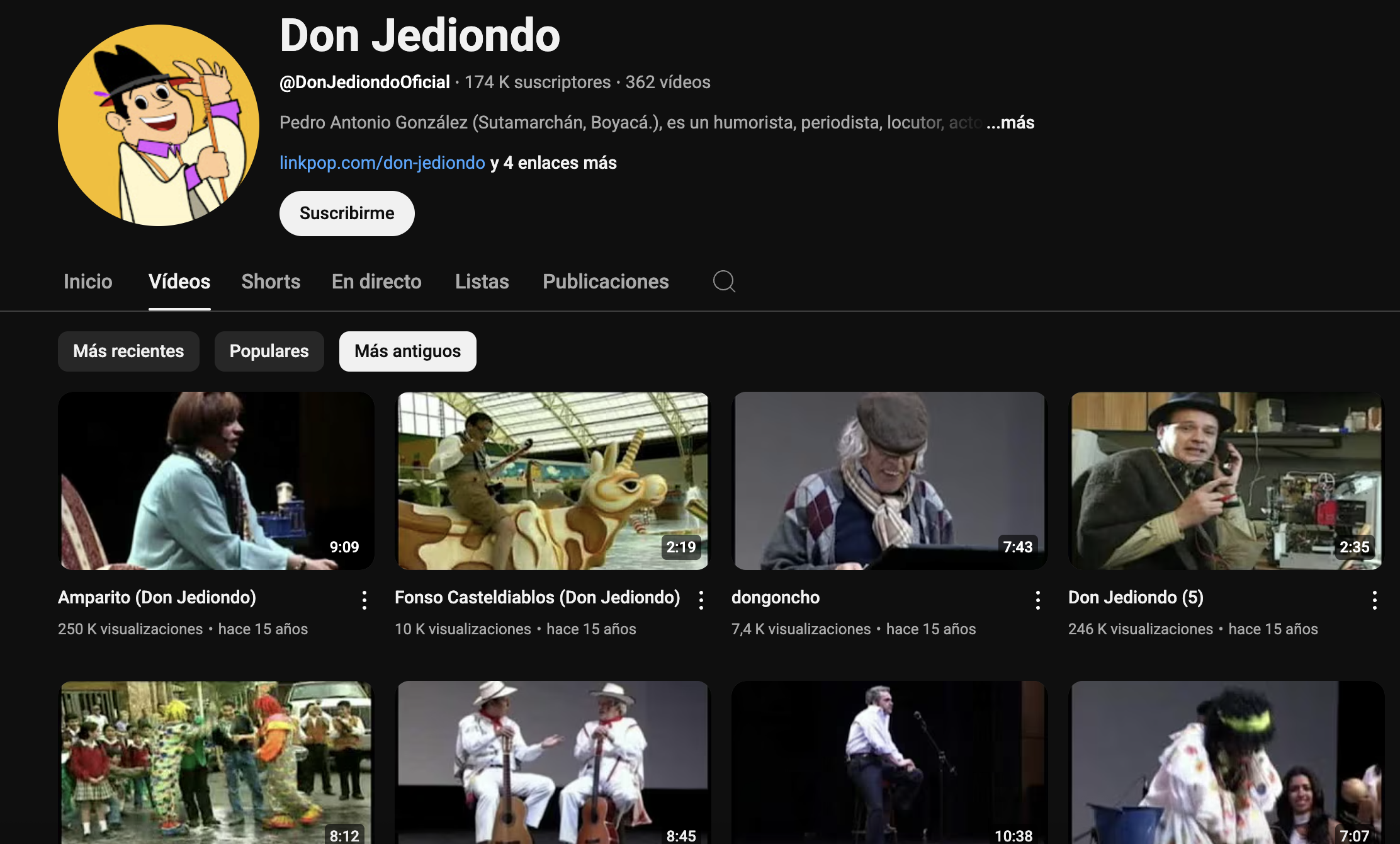
Task: Click the @DonJediondoOficial handle
Action: pos(364,82)
